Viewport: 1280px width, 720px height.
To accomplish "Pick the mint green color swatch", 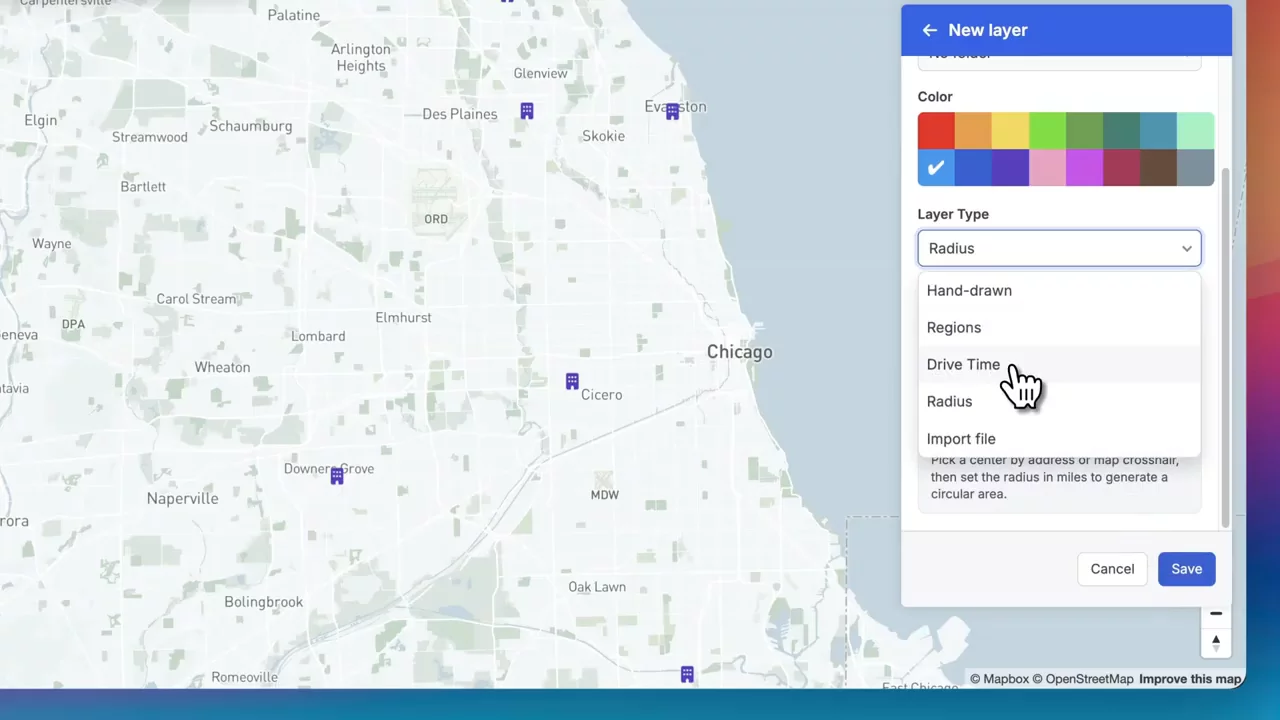I will (1196, 131).
